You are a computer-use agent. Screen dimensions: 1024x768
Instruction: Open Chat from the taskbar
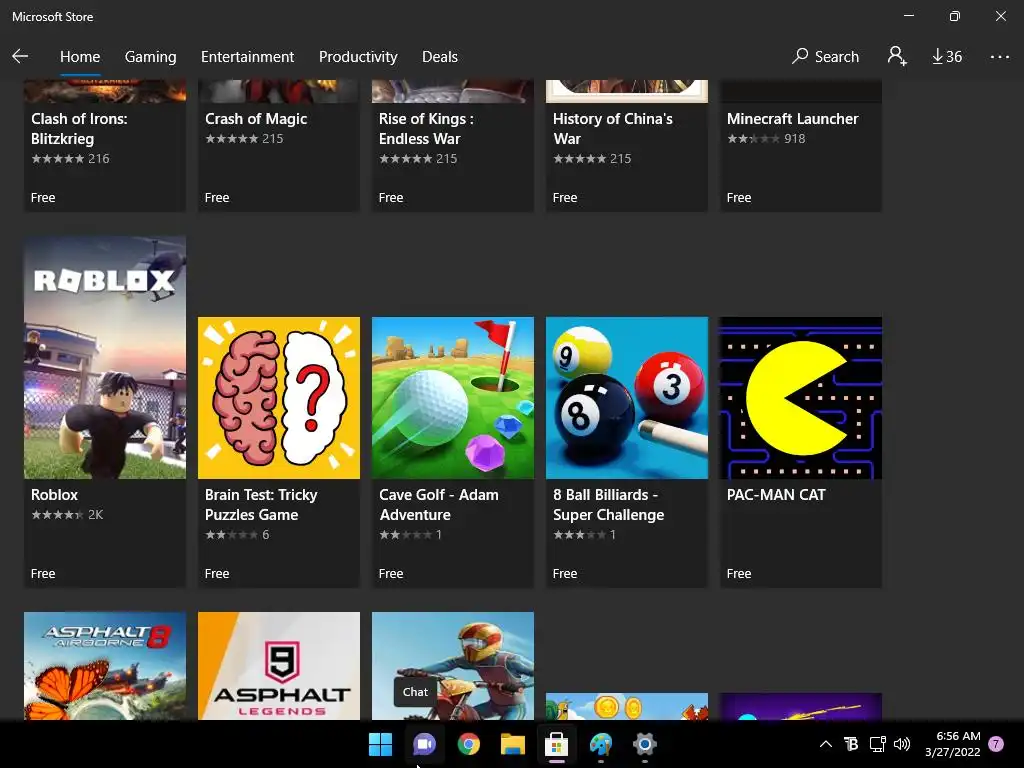[x=424, y=744]
